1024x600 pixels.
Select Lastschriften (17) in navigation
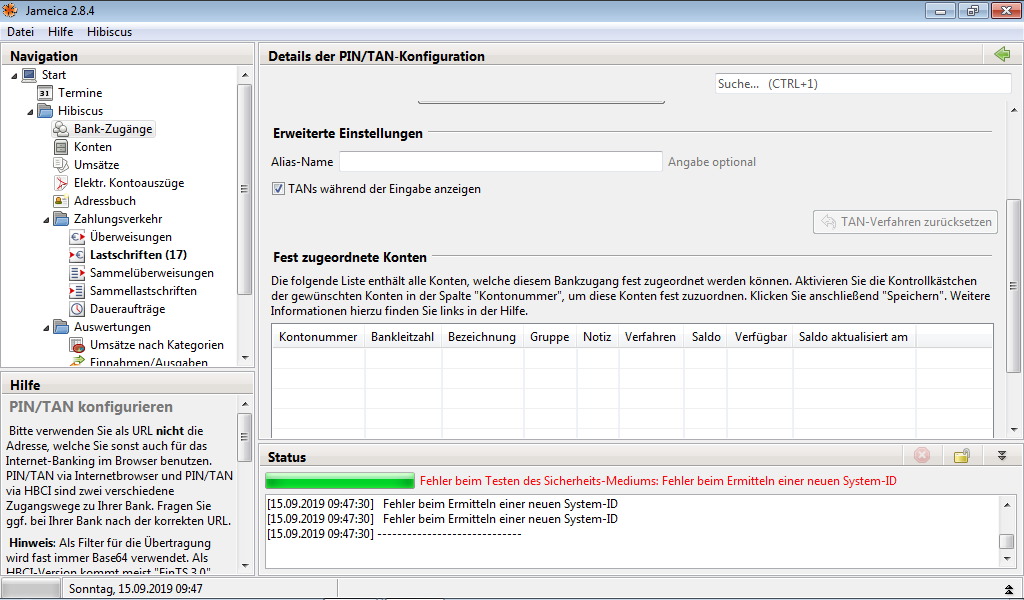click(137, 255)
